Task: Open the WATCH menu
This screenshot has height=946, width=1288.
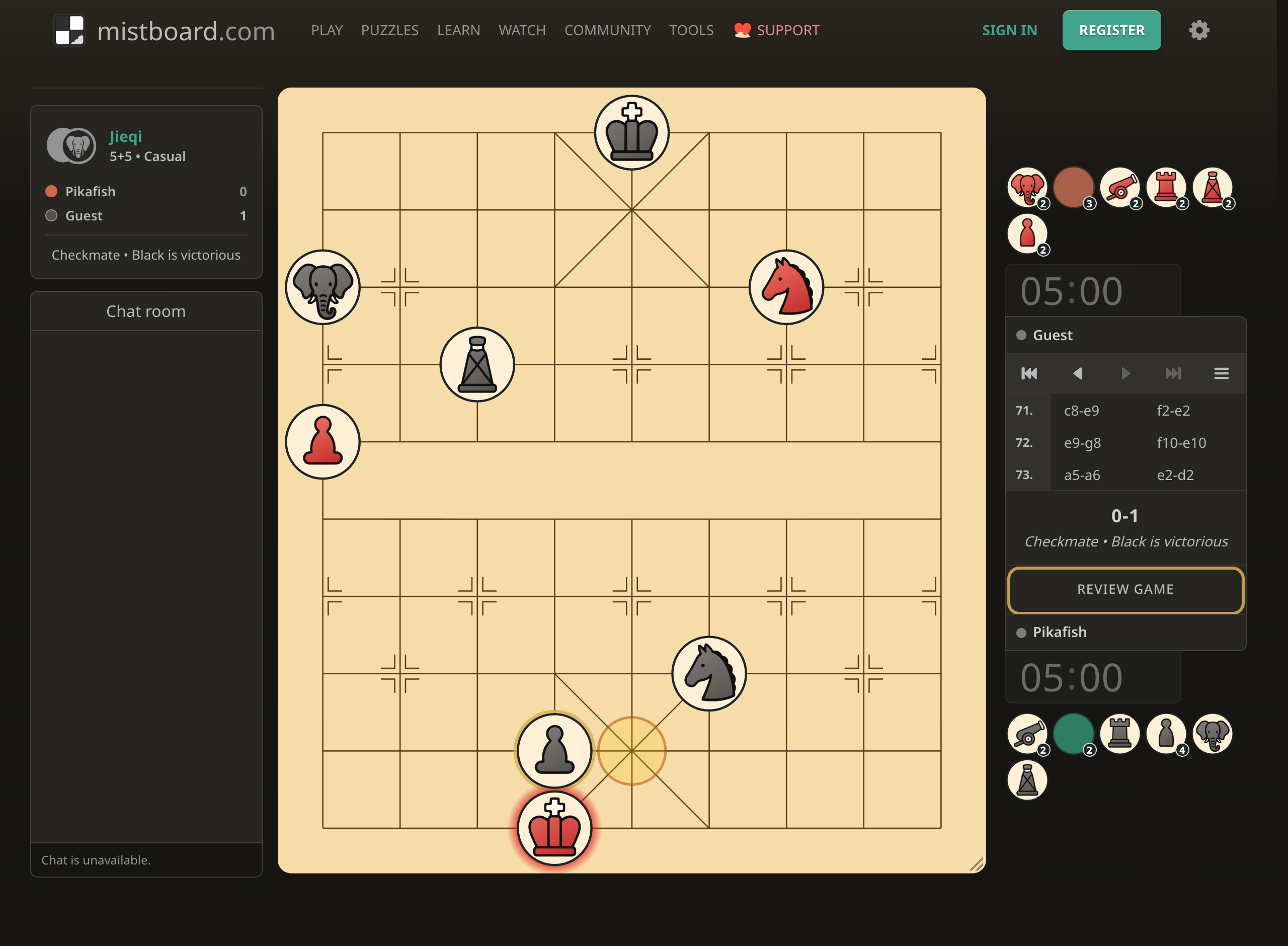Action: tap(522, 30)
